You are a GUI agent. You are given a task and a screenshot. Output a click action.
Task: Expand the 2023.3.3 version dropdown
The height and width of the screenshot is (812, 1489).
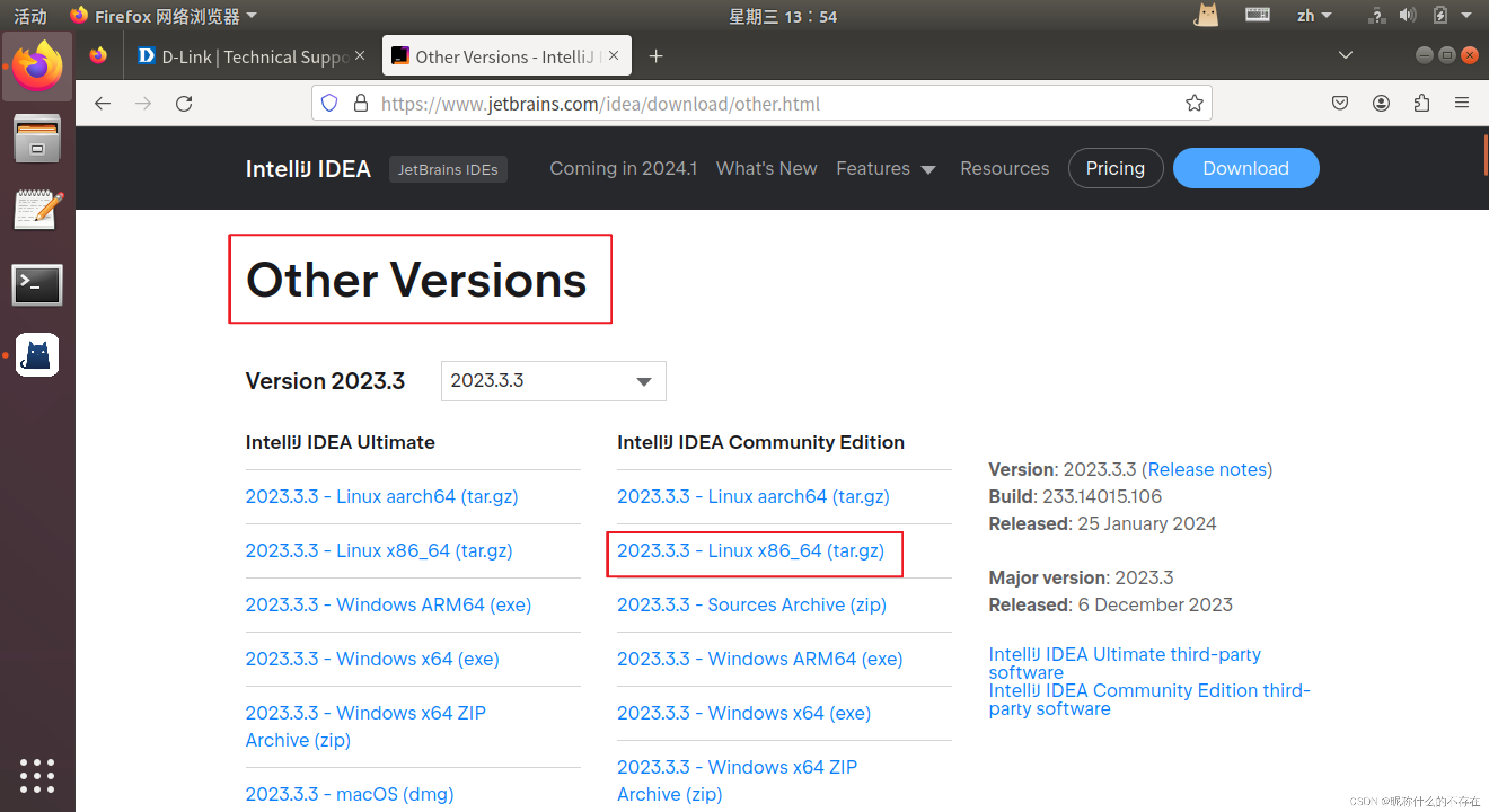(553, 381)
